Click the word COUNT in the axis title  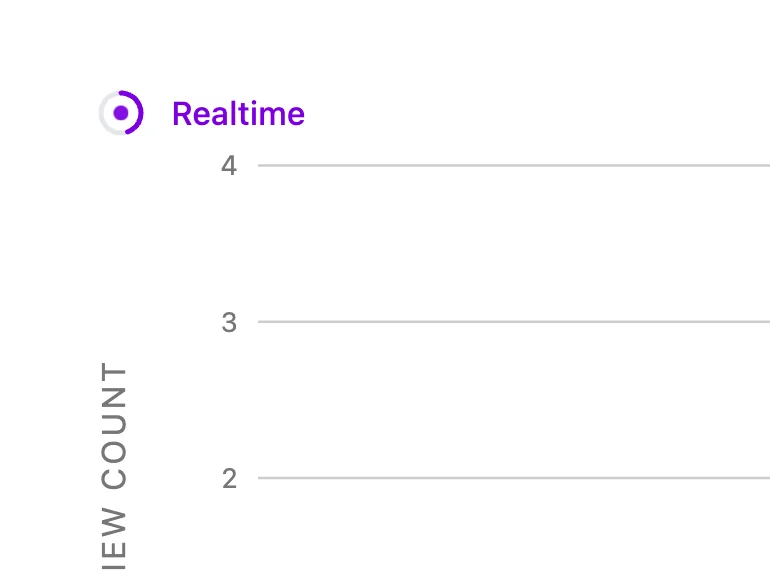115,427
